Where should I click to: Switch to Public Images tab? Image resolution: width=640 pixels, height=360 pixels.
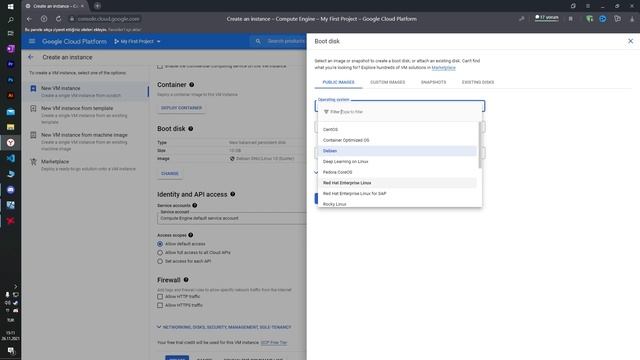coord(338,82)
